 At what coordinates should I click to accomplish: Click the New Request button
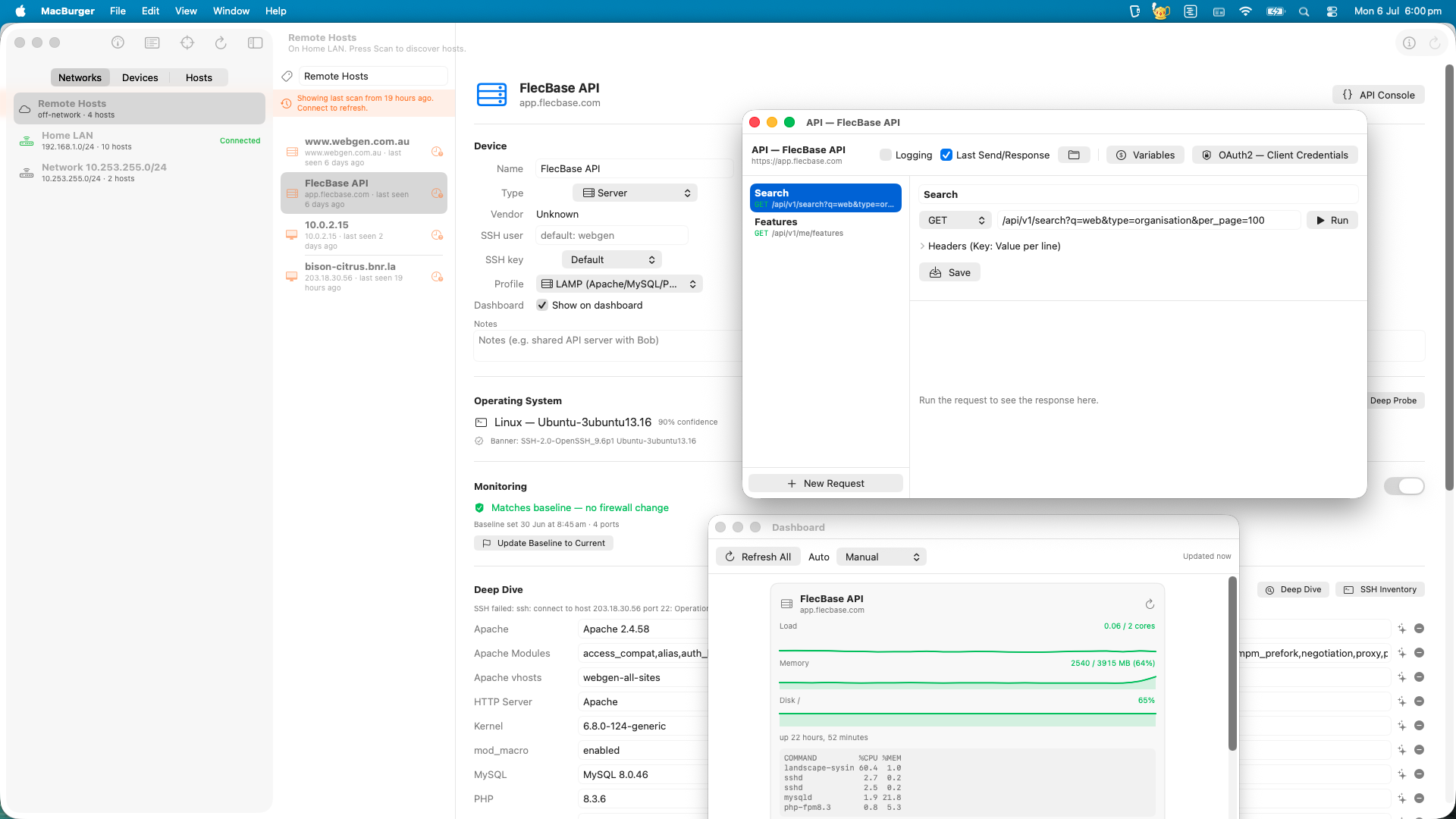[x=826, y=483]
